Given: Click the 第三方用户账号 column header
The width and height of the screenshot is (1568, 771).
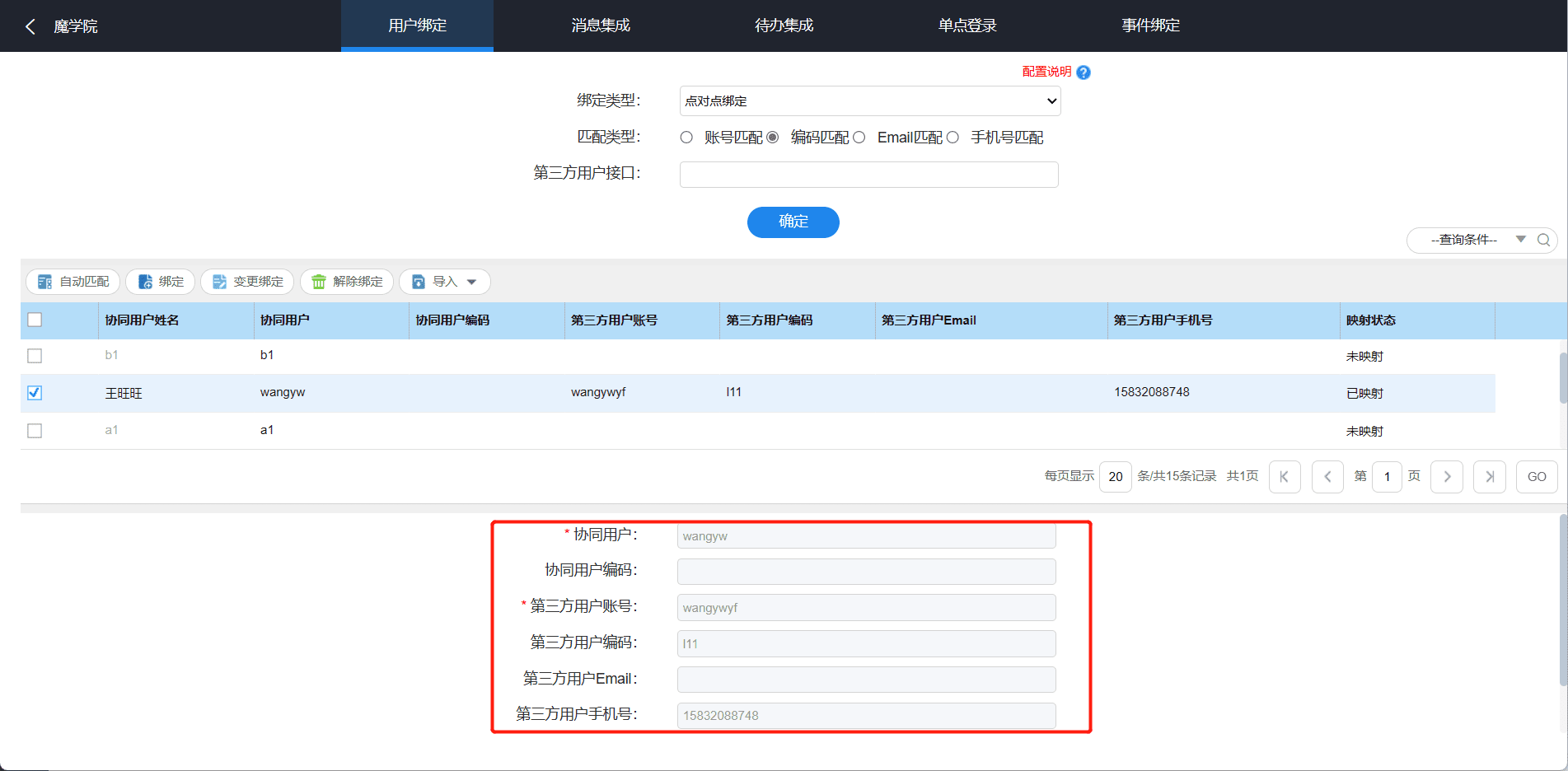Looking at the screenshot, I should click(642, 320).
